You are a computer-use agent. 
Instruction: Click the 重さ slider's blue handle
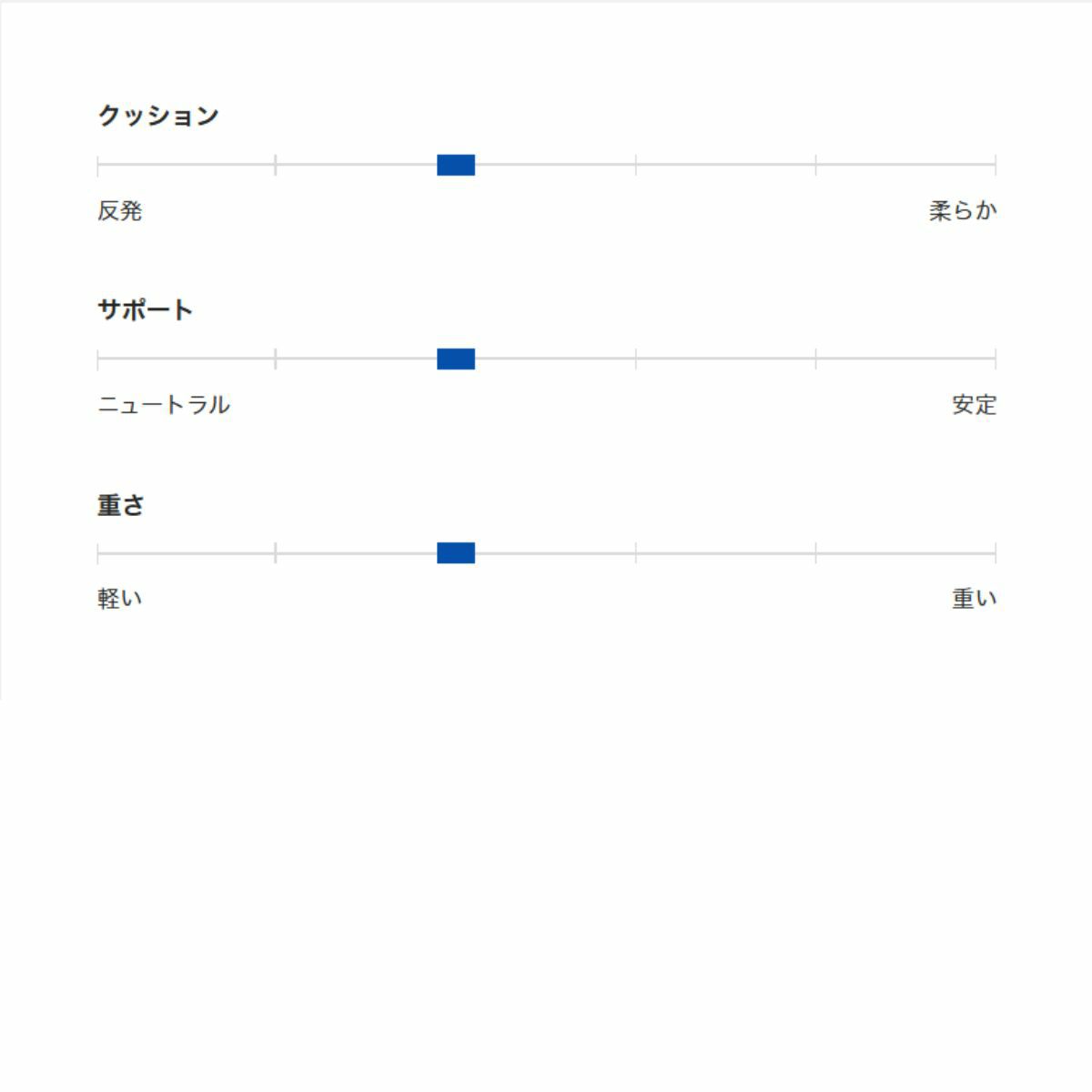point(456,553)
